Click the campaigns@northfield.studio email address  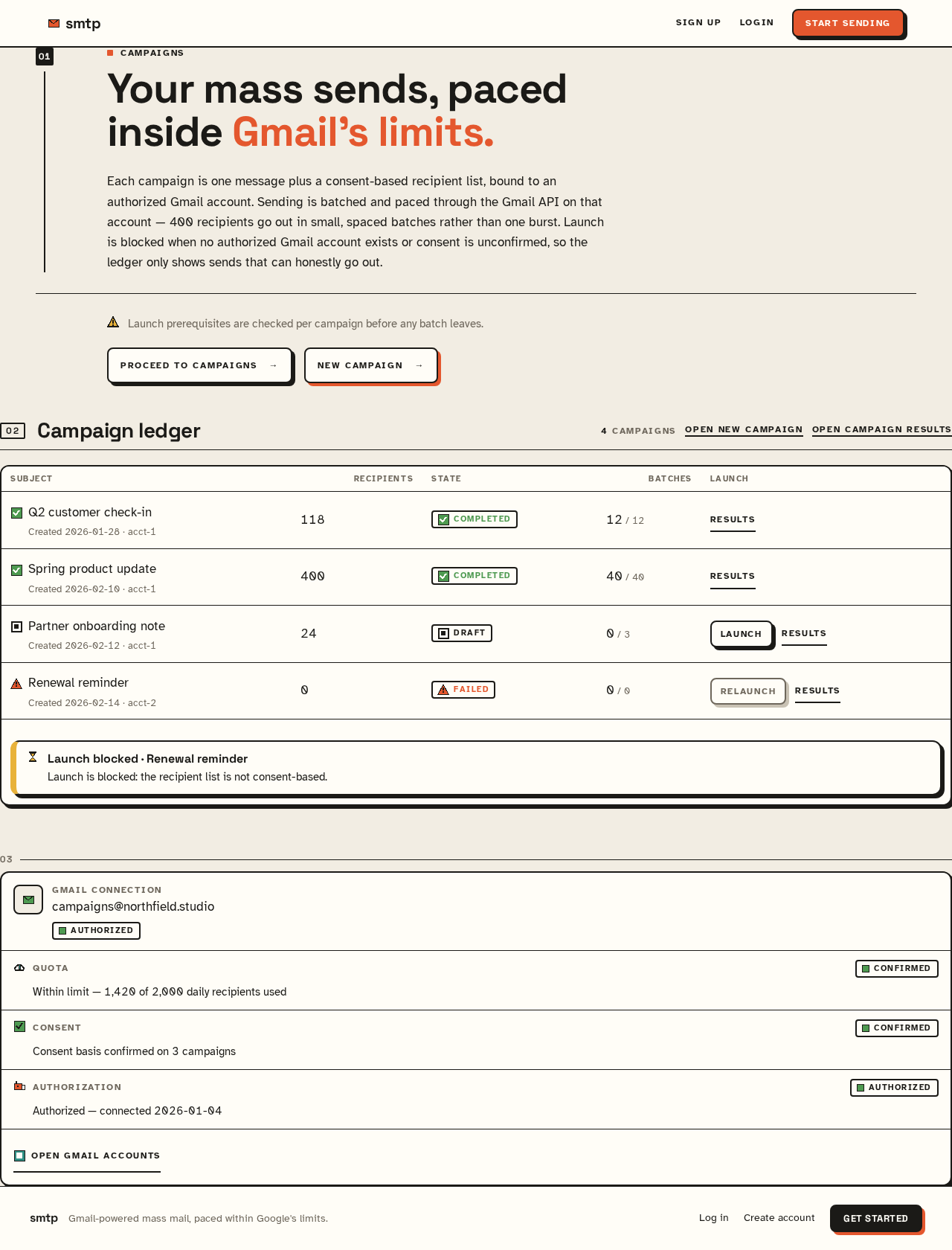click(133, 907)
